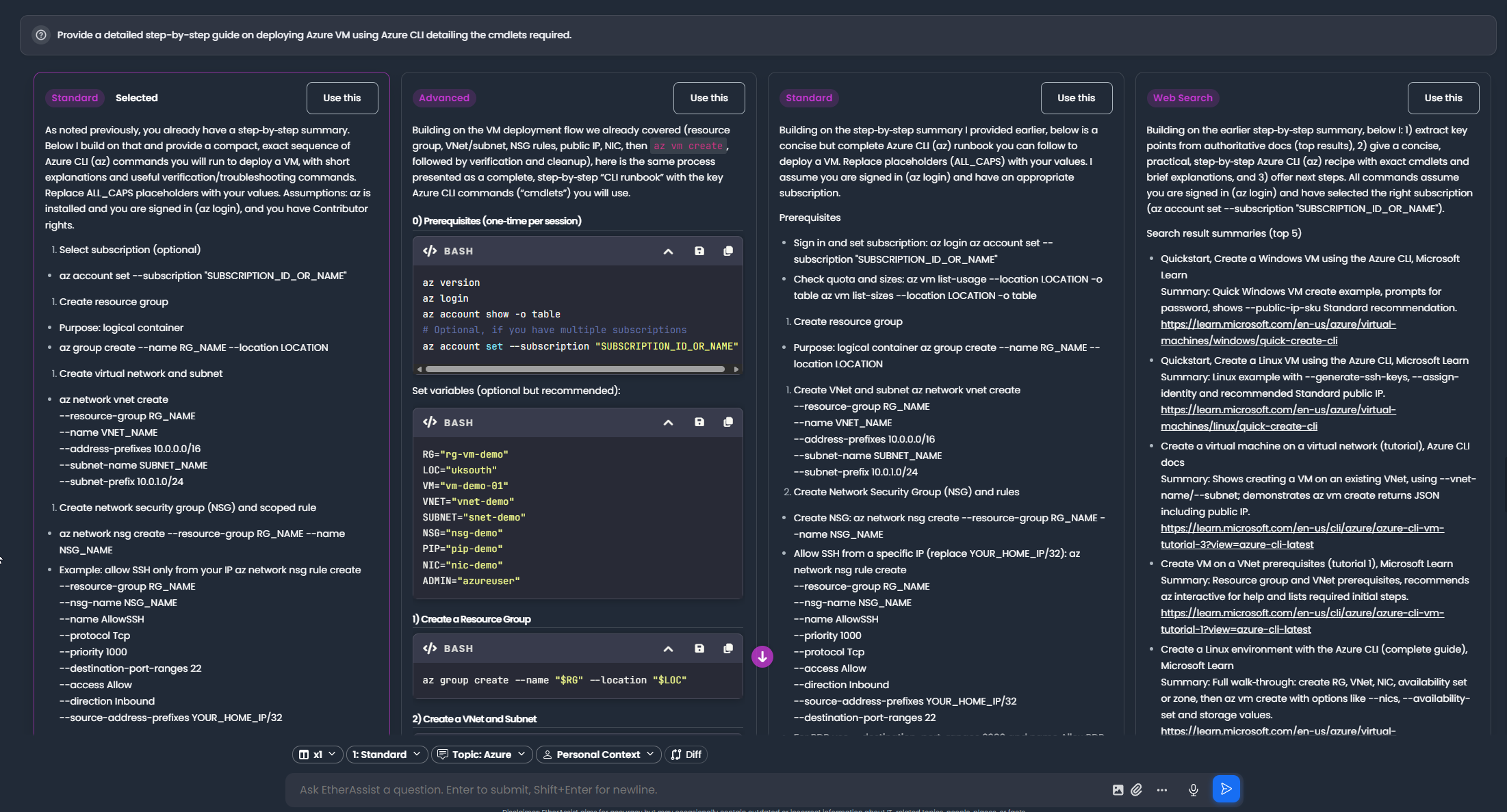Toggle the Diff view
Screen dimensions: 1507x812
point(686,754)
